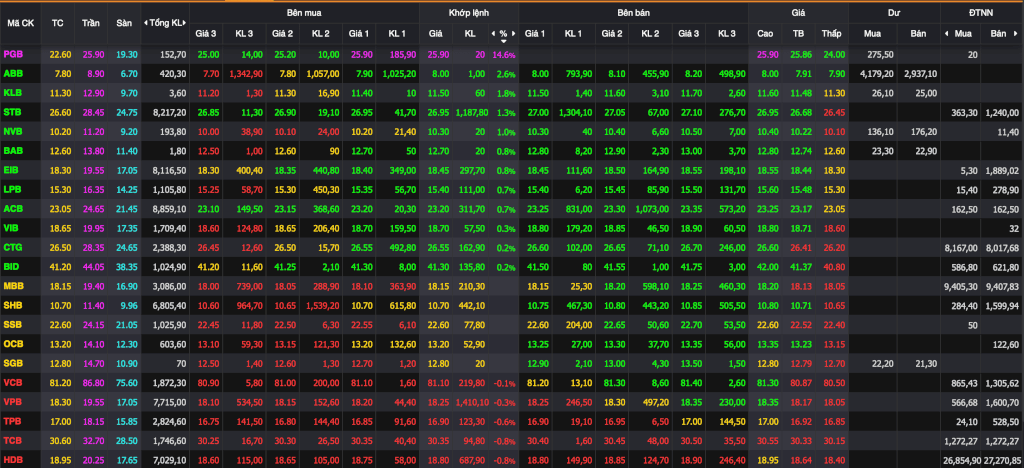The height and width of the screenshot is (468, 1024).
Task: Open the SSB stock symbol
Action: coord(14,323)
